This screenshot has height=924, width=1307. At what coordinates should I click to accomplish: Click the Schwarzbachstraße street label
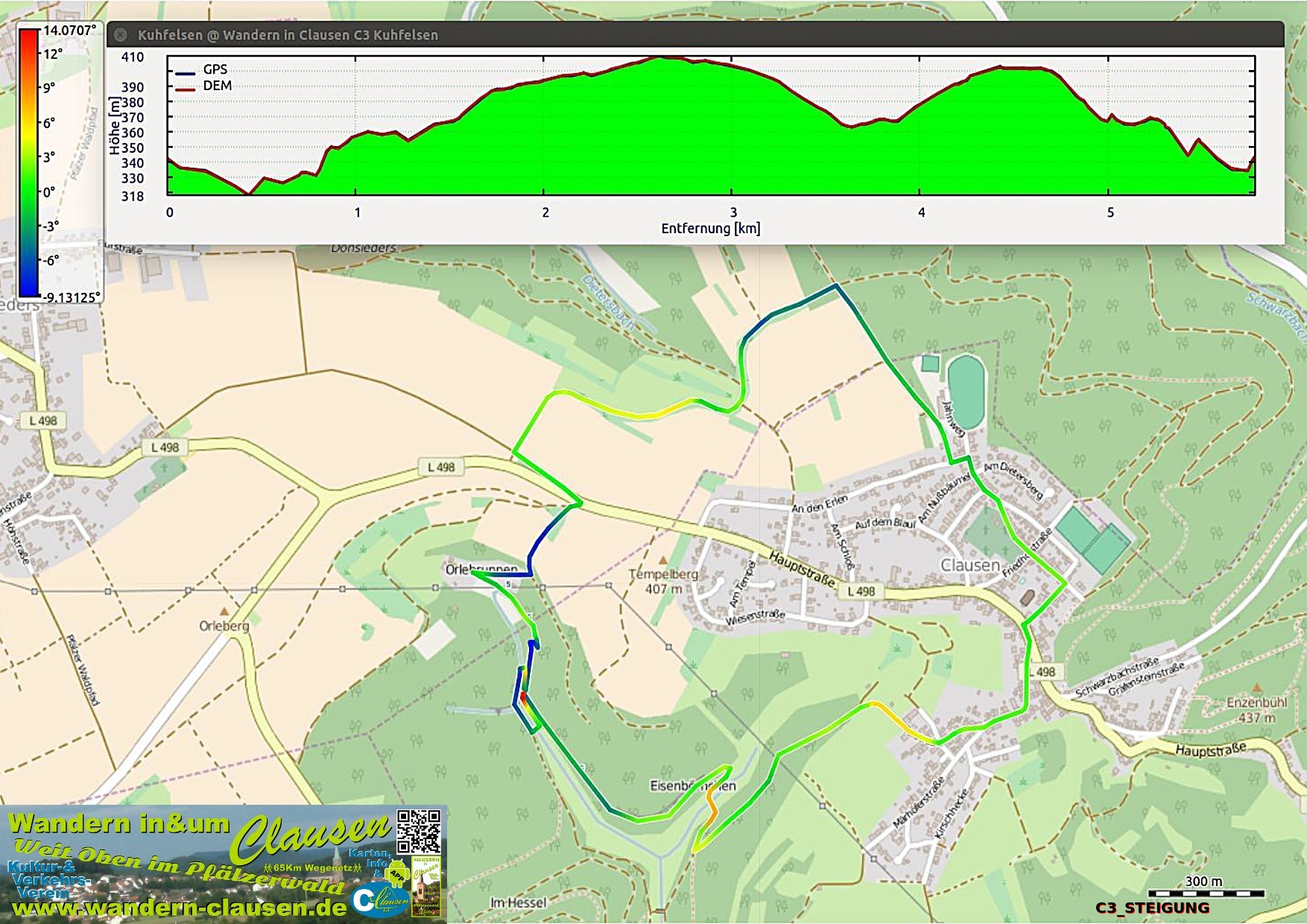point(1117,677)
